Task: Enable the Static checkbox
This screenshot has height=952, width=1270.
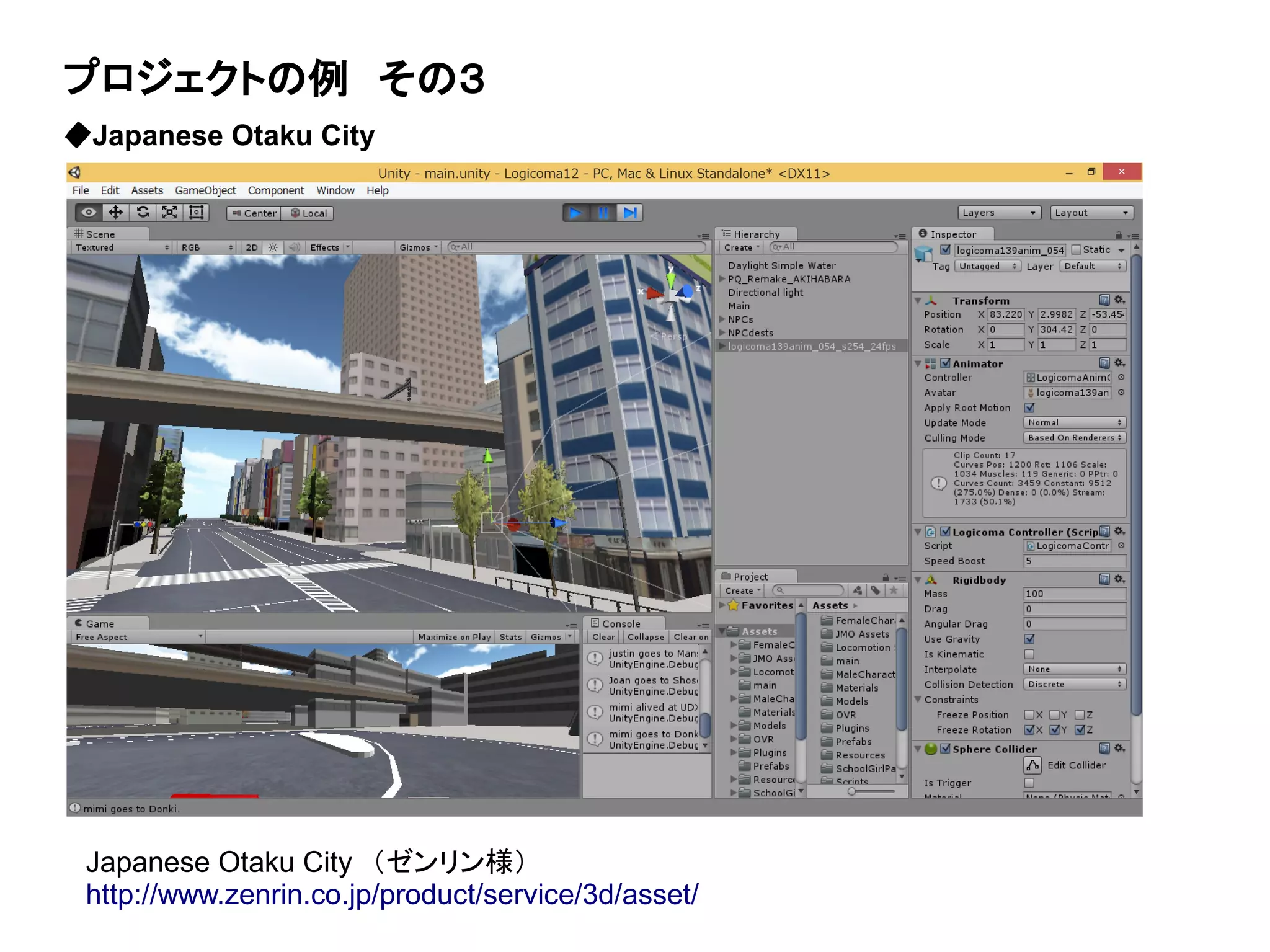Action: [1077, 250]
